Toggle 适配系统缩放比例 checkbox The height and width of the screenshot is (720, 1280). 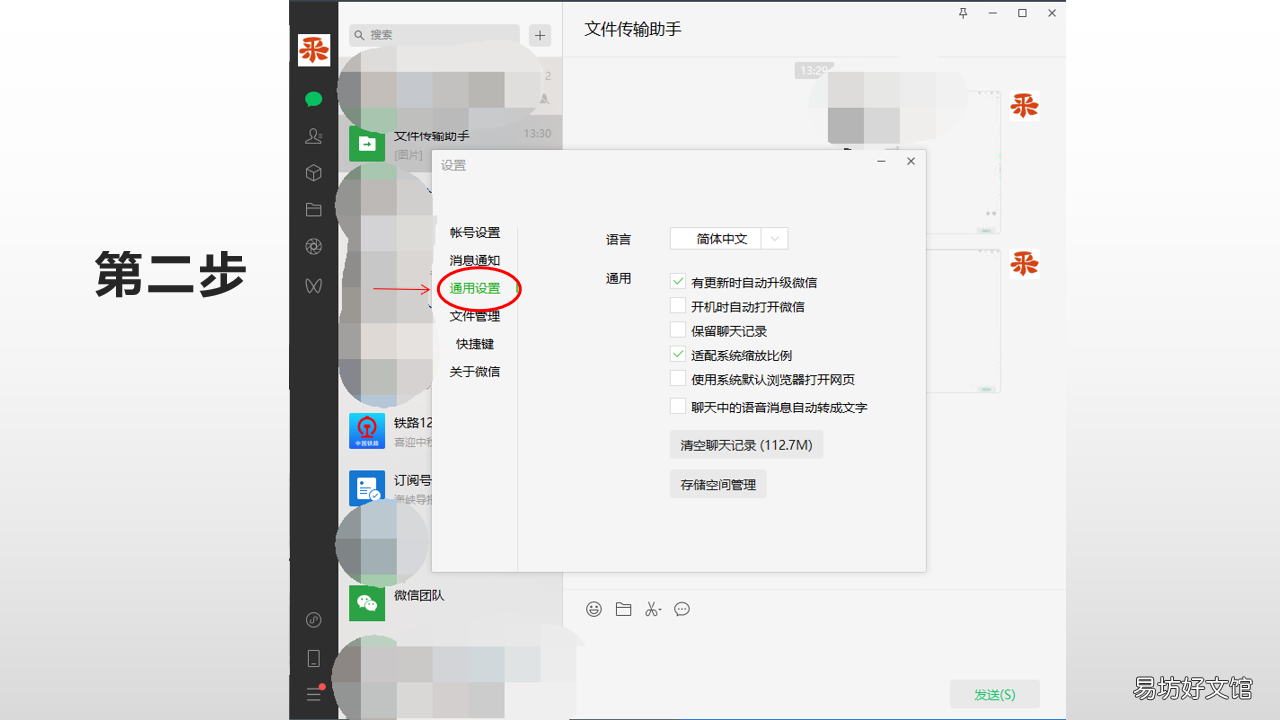coord(678,354)
